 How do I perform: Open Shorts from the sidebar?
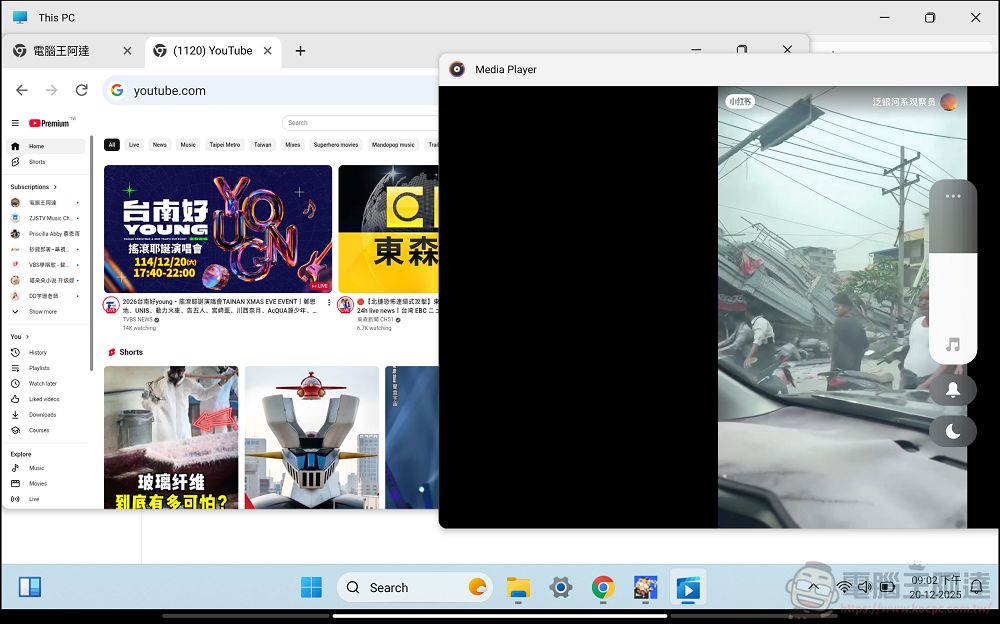13,161
